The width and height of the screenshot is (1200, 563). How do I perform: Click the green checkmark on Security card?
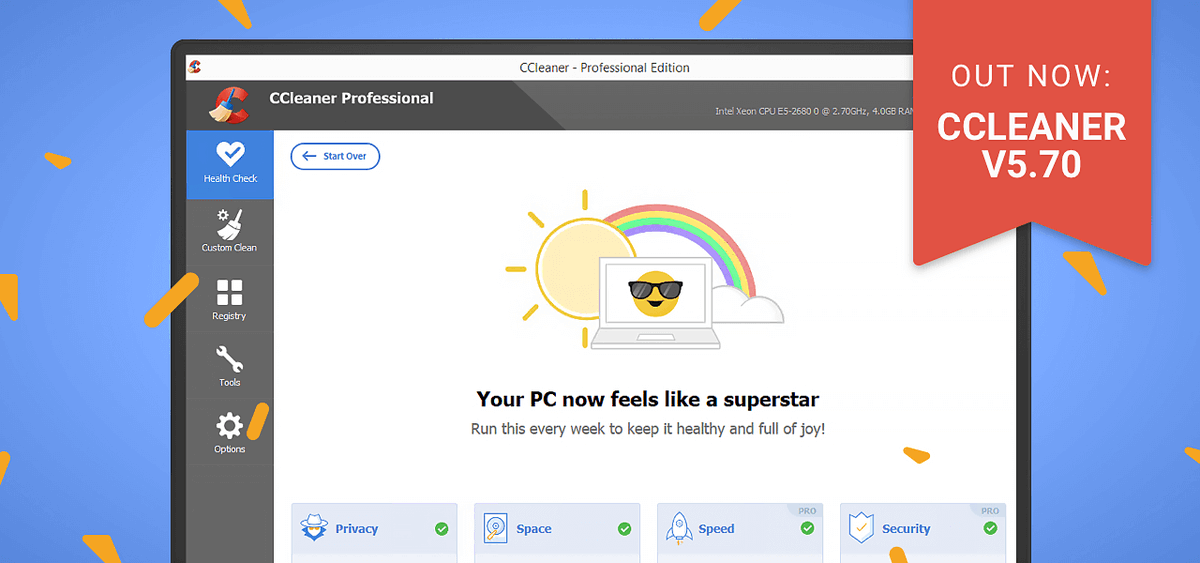click(990, 529)
